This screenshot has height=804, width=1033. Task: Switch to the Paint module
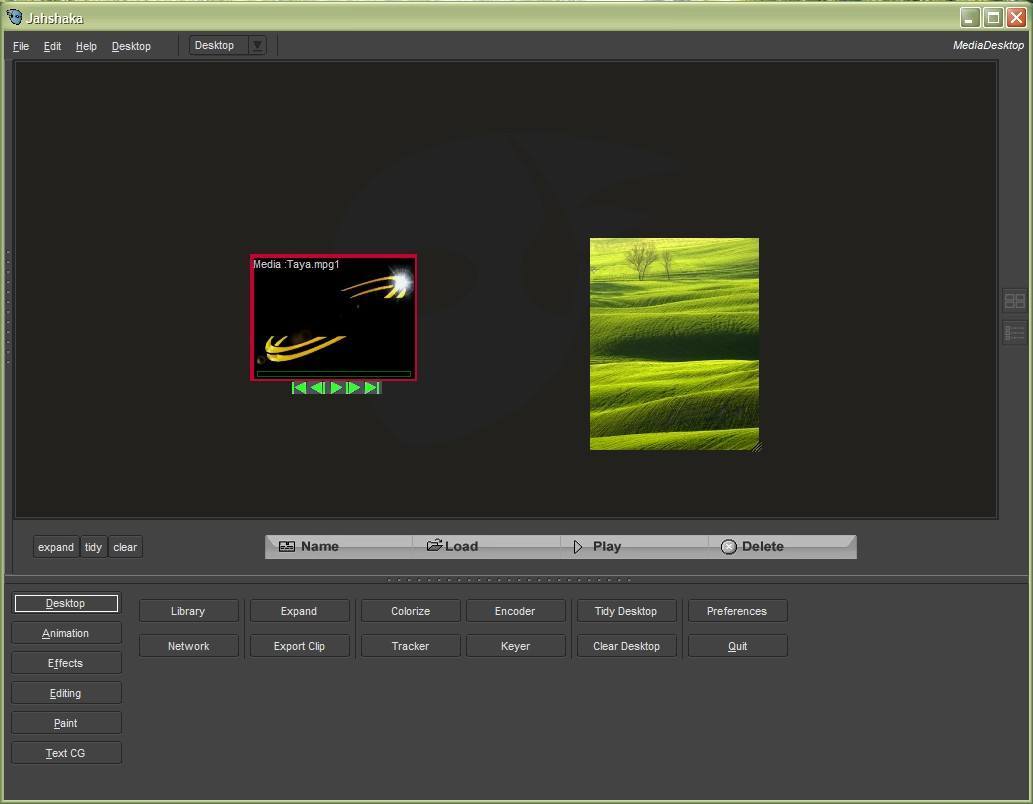pos(66,723)
